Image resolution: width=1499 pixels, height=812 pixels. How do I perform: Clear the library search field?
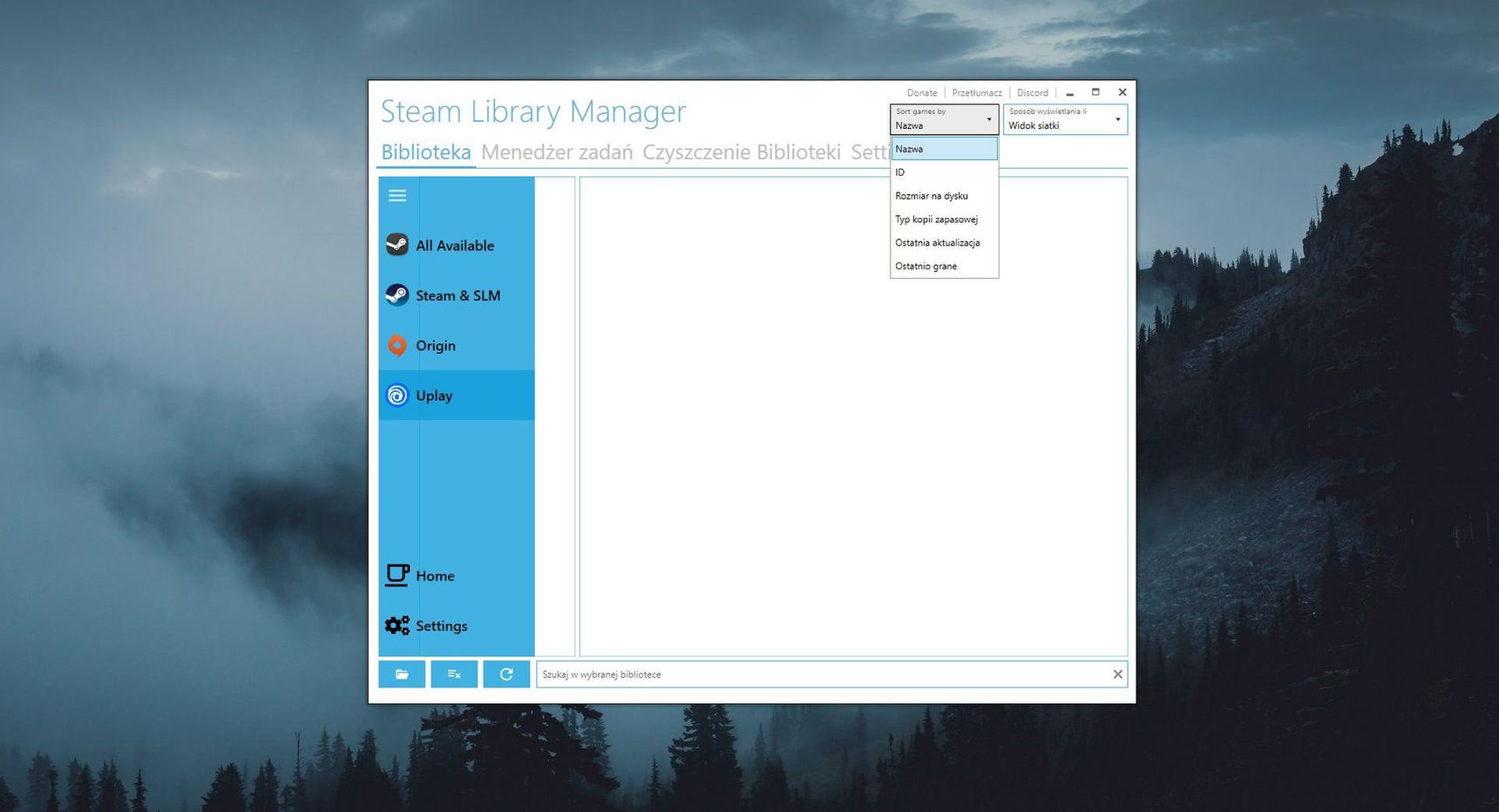pos(1117,674)
